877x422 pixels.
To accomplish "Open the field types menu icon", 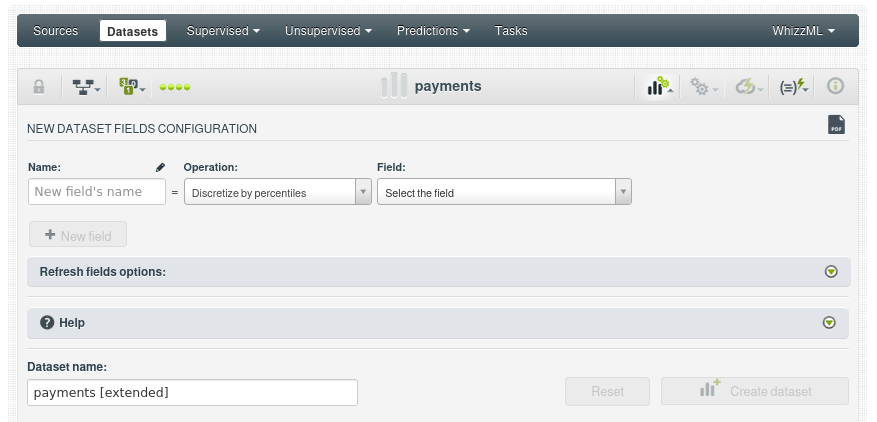I will click(131, 87).
